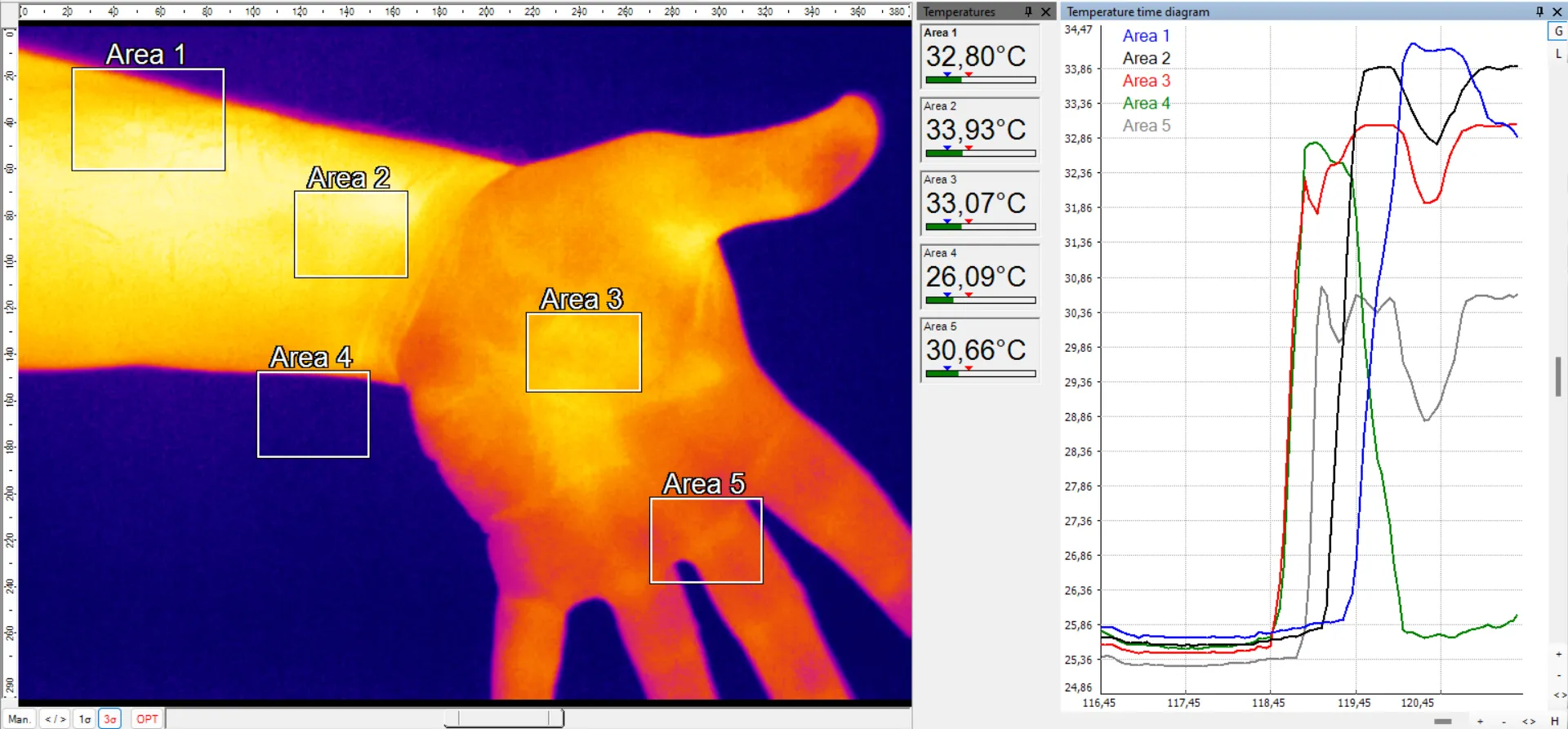This screenshot has width=1568, height=729.
Task: Click the vertical zoom-out minus icon right of the diagram
Action: point(1558,674)
